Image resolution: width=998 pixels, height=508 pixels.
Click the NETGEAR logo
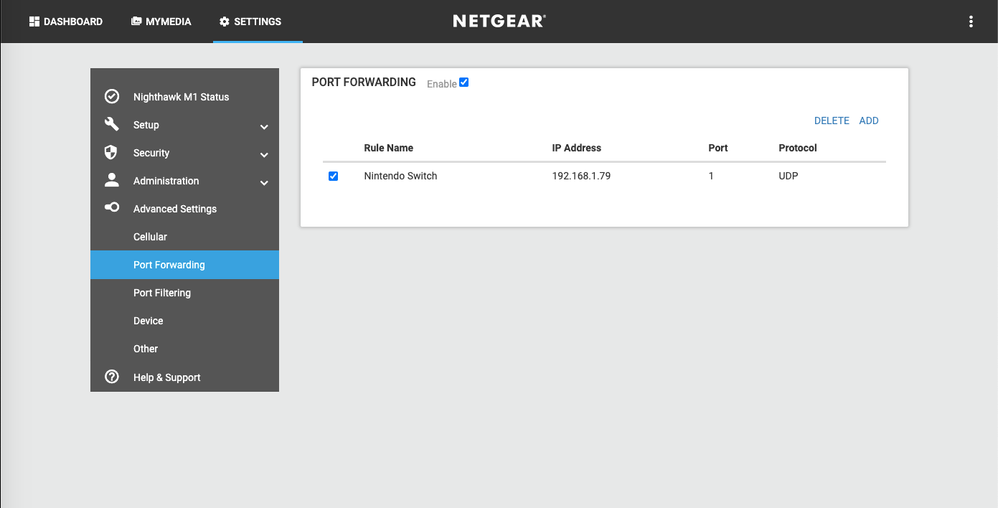click(x=499, y=21)
